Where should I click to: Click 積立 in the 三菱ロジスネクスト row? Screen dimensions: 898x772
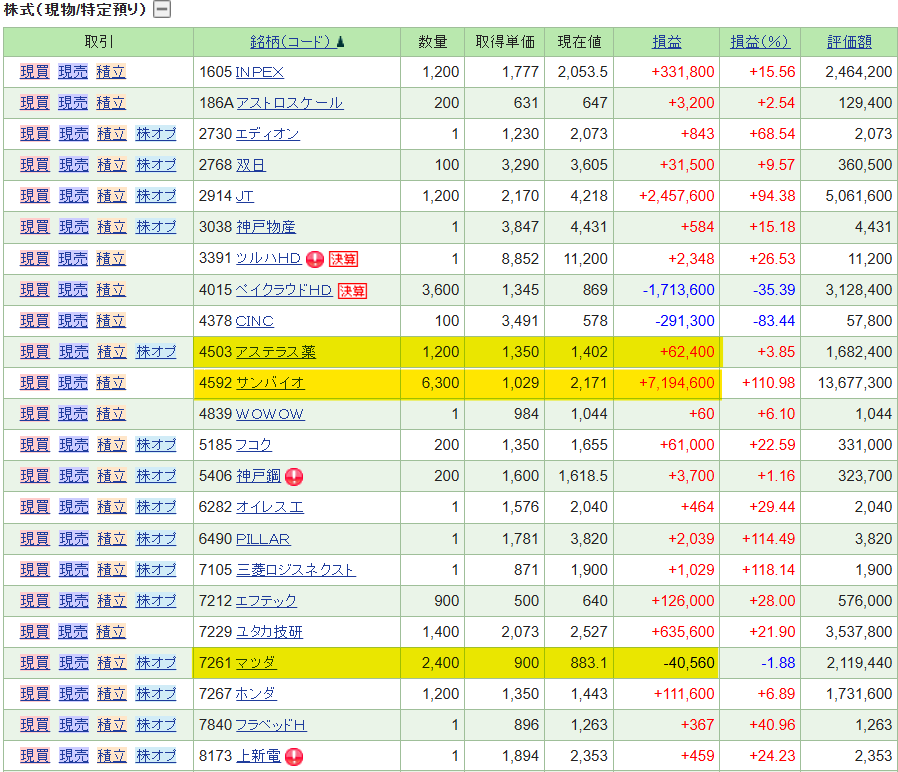click(x=112, y=570)
